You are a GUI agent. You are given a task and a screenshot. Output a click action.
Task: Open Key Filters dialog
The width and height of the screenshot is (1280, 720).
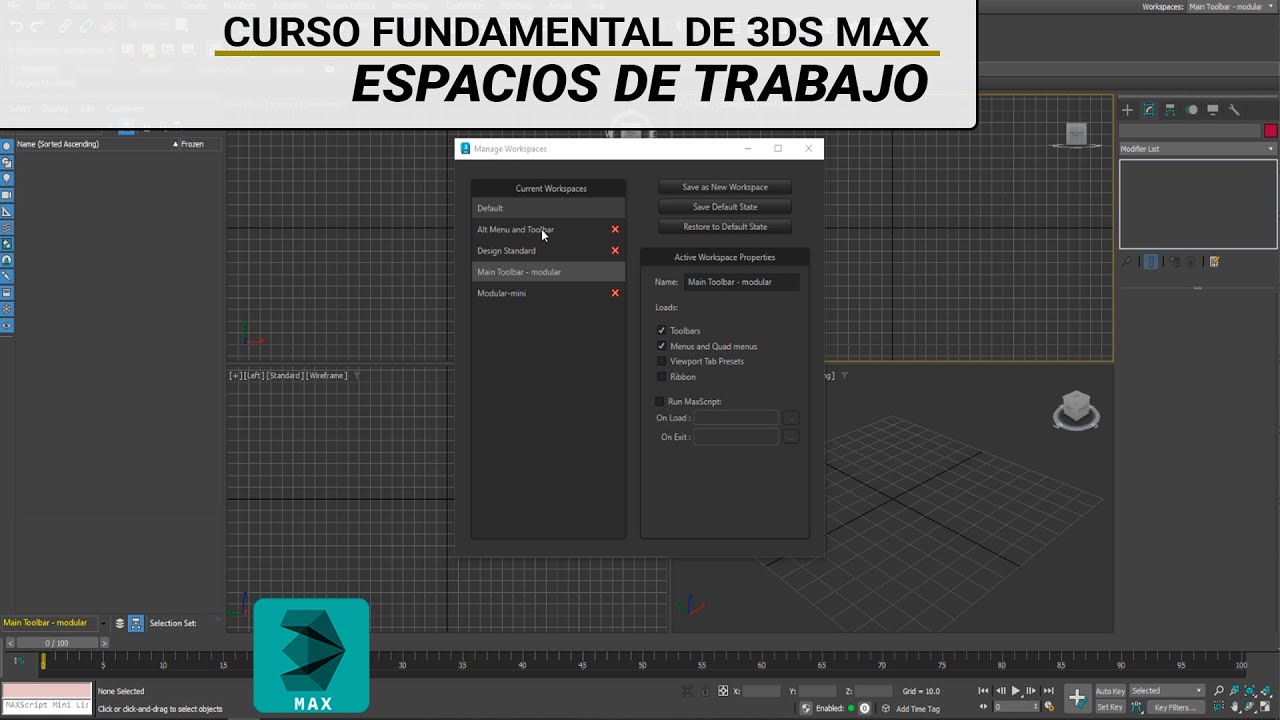click(1175, 707)
